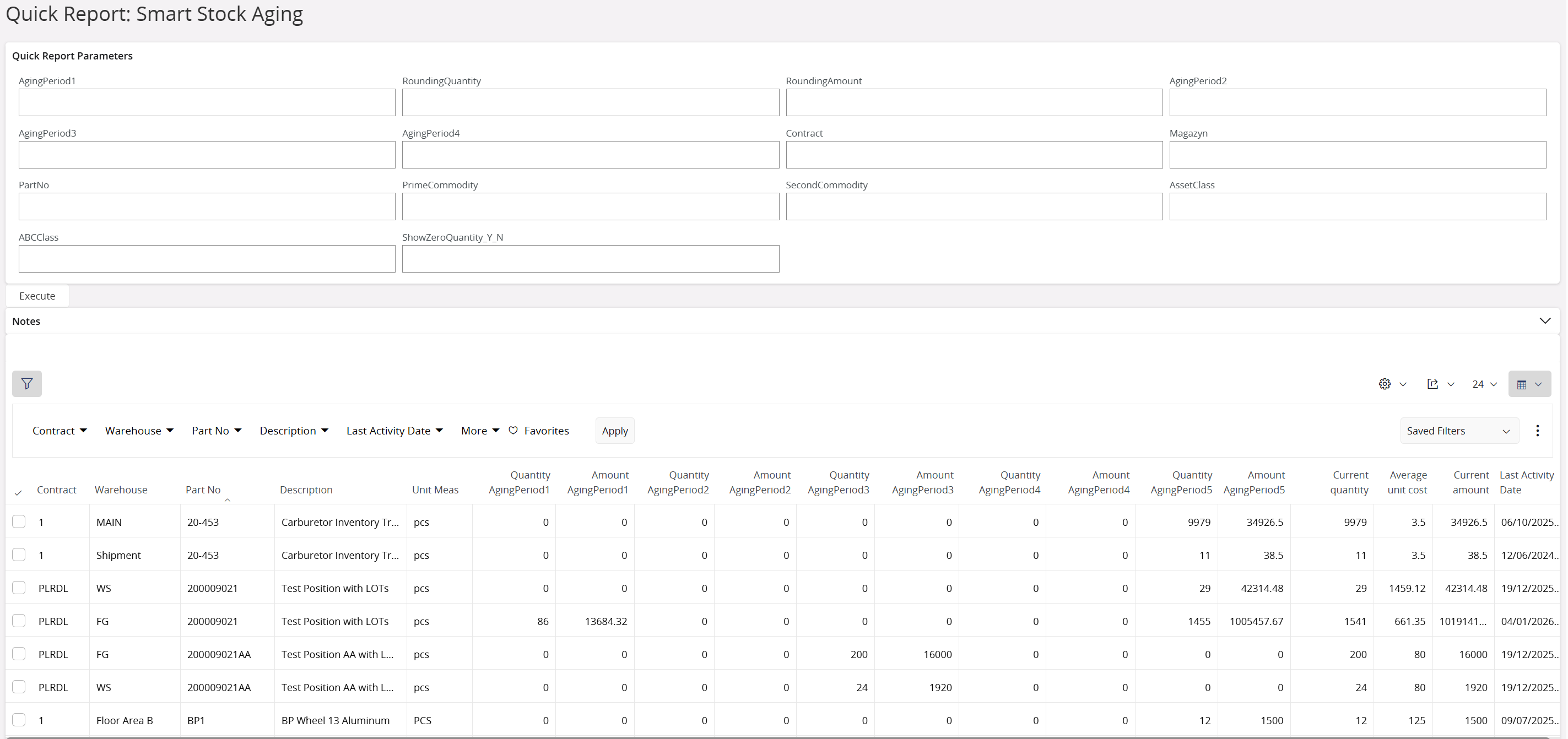Click the Apply filter button
Viewport: 1568px width, 739px height.
(615, 431)
